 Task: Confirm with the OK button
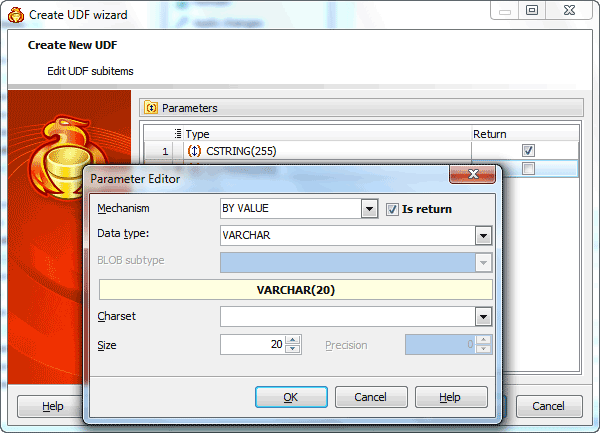tap(291, 397)
